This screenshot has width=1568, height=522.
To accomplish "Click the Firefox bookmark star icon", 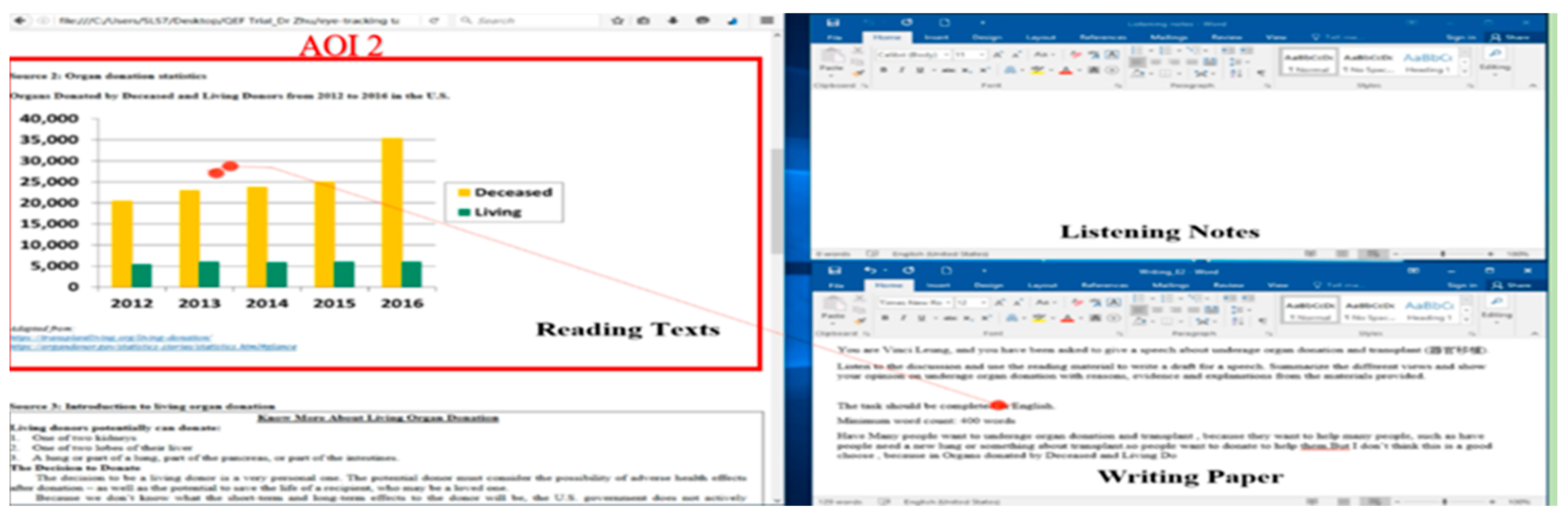I will coord(617,21).
